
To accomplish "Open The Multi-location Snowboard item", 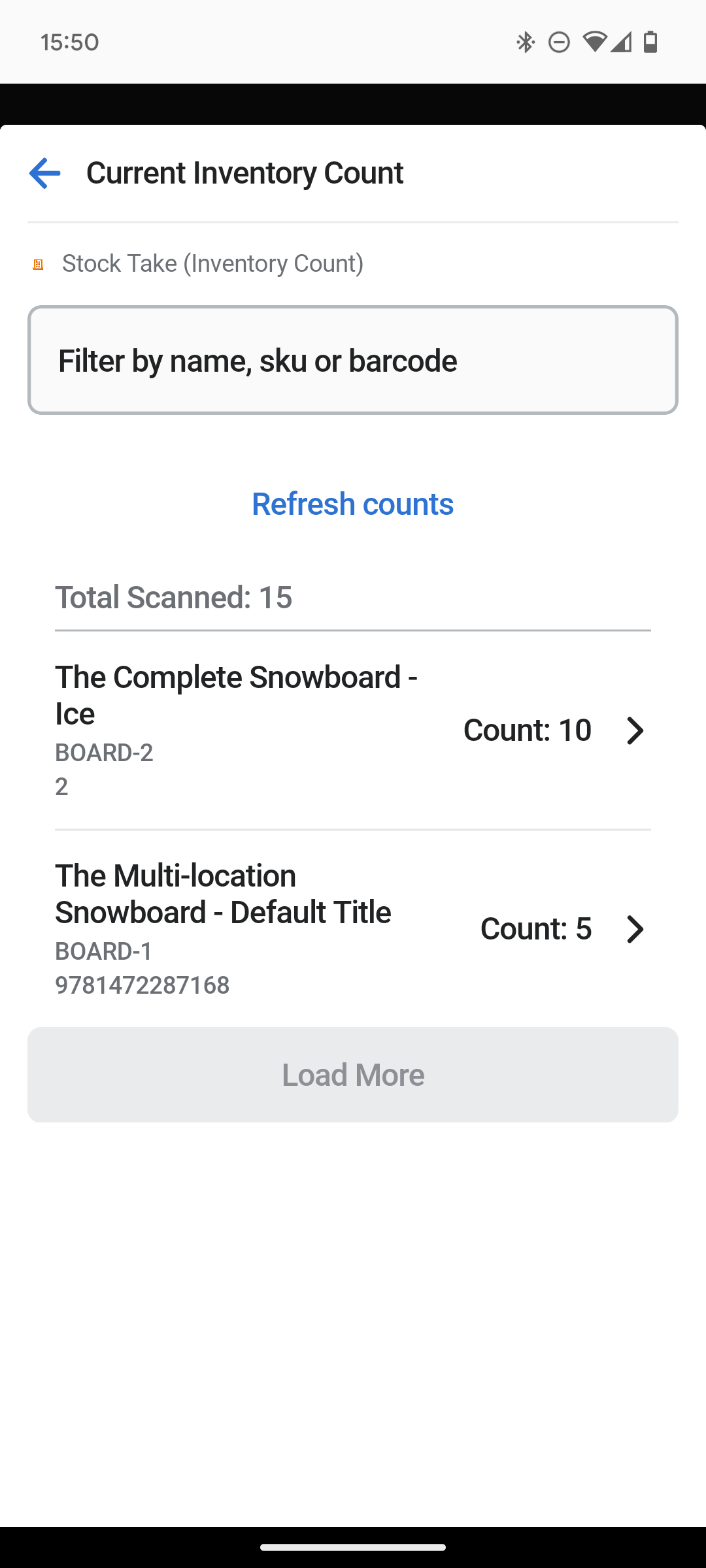I will pyautogui.click(x=223, y=894).
